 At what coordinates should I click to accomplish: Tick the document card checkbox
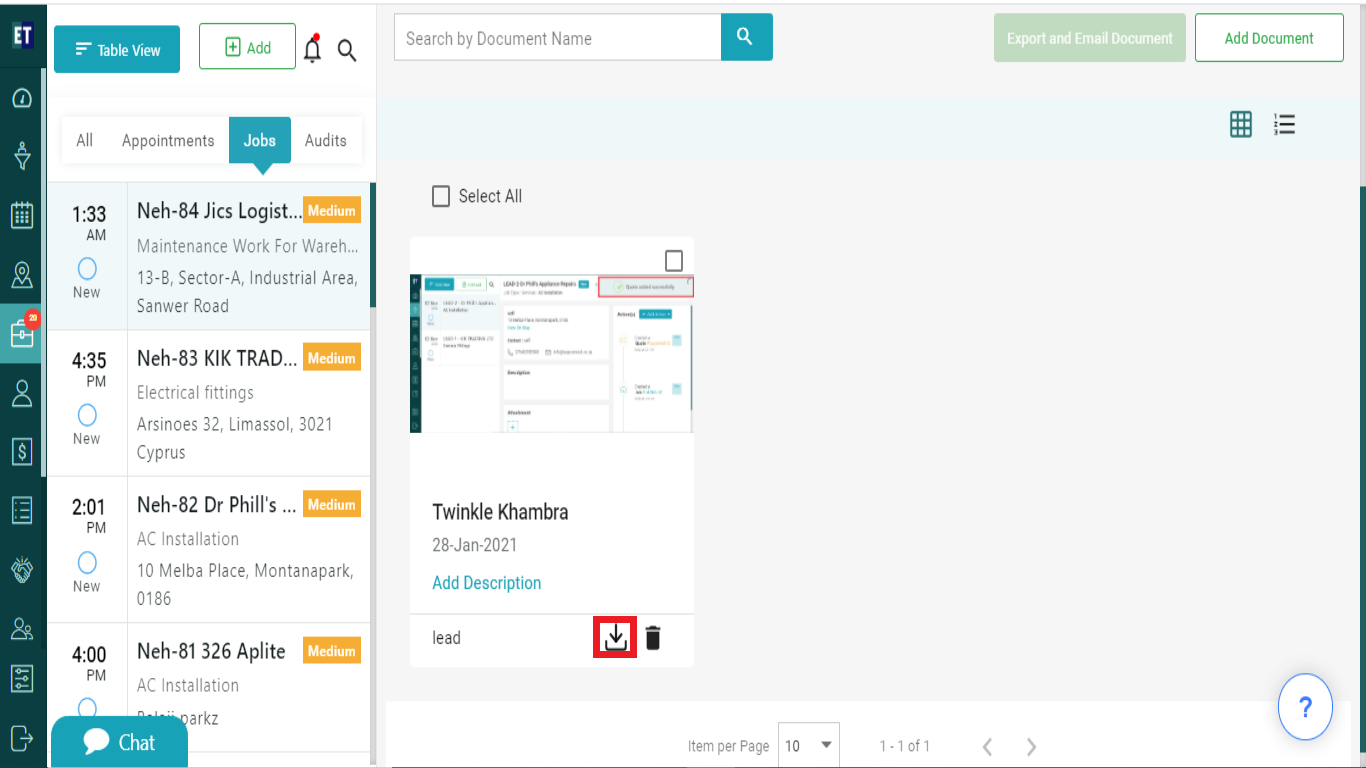(674, 261)
